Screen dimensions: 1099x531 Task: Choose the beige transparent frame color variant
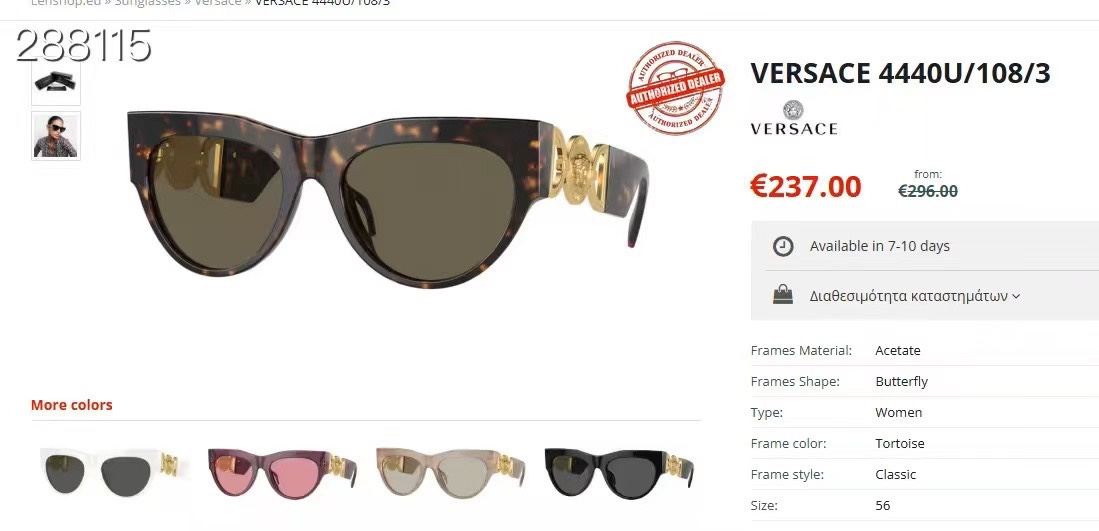click(x=450, y=474)
